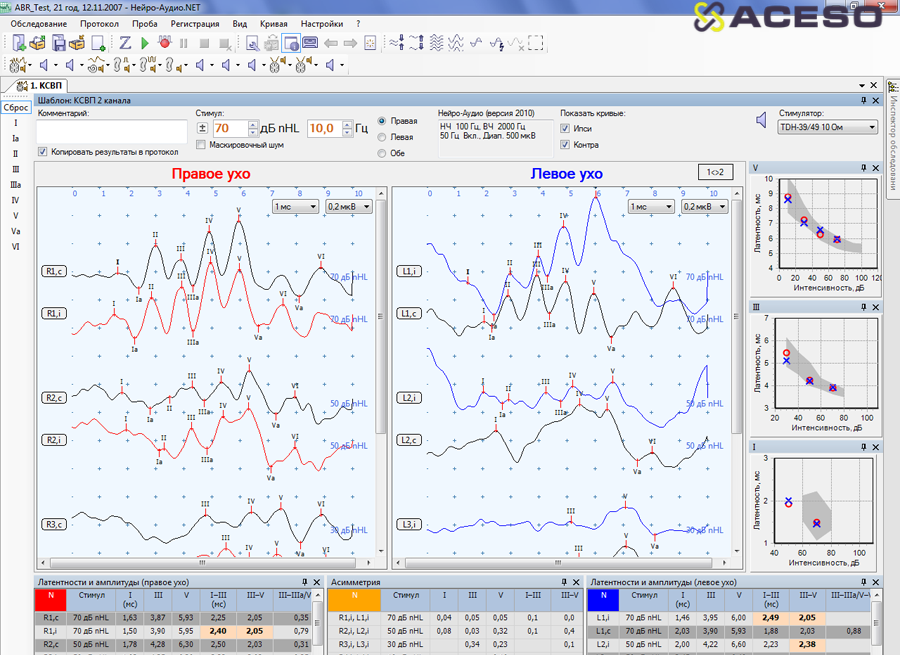Open left ear 0,2 мкВ amplitude dropdown
Screen dimensions: 900x655
705,206
